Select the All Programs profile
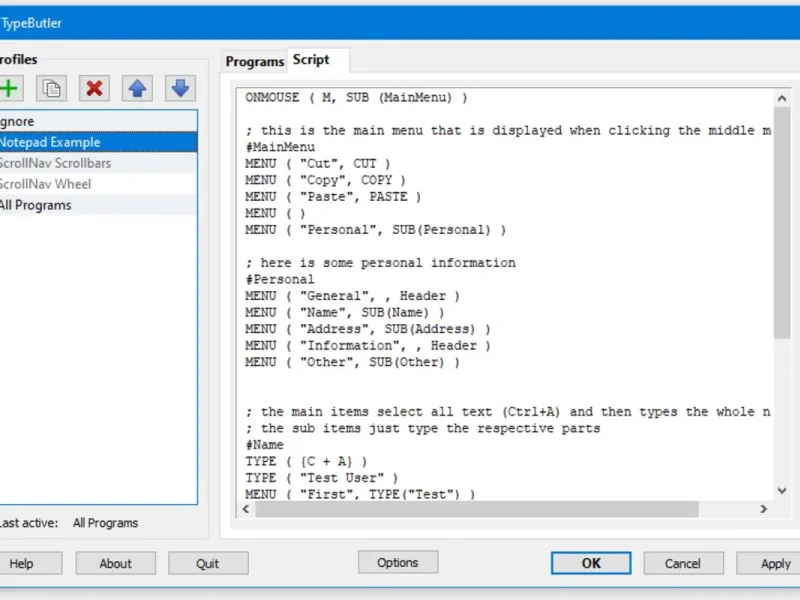This screenshot has width=800, height=600. click(98, 205)
